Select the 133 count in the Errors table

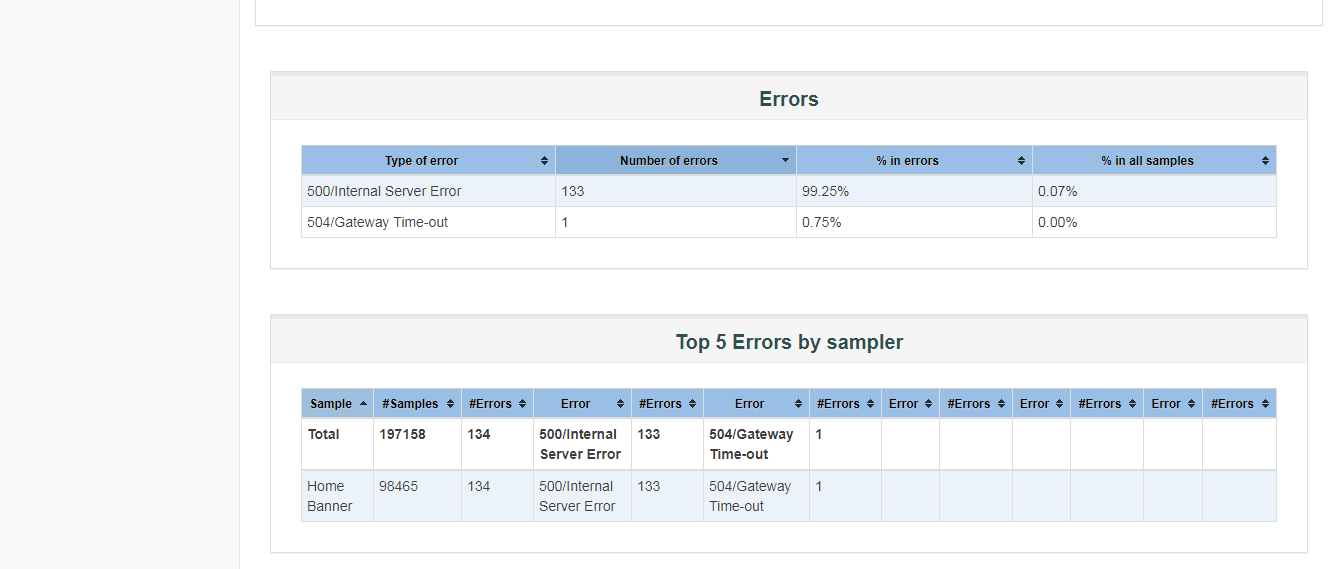tap(573, 191)
